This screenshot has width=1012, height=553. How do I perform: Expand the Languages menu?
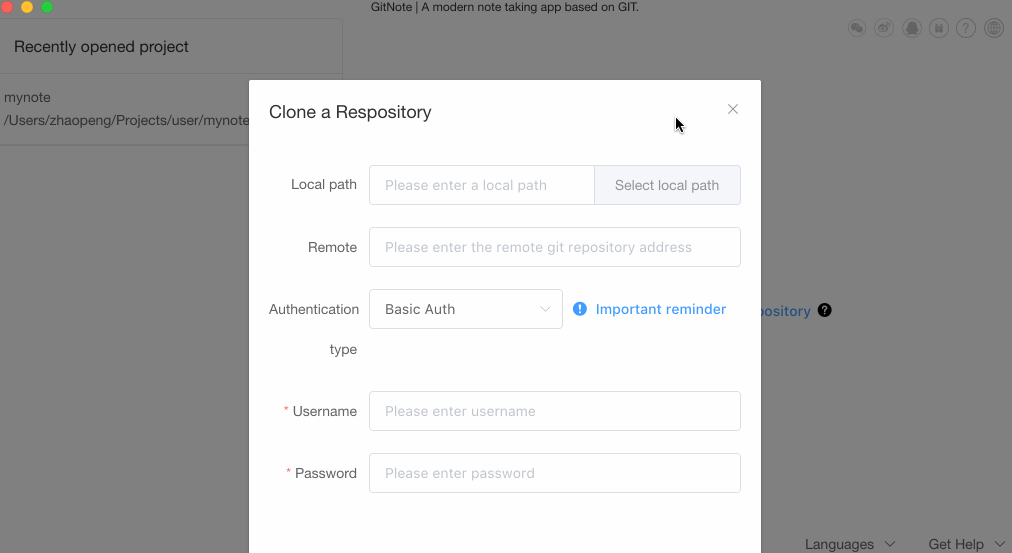[850, 544]
